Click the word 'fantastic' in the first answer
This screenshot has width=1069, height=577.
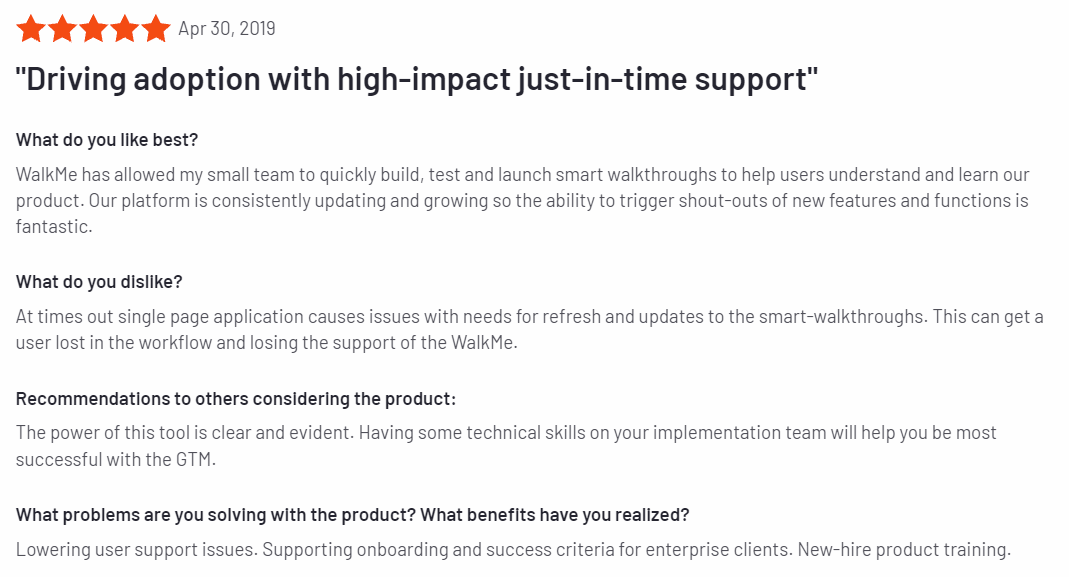coord(52,227)
